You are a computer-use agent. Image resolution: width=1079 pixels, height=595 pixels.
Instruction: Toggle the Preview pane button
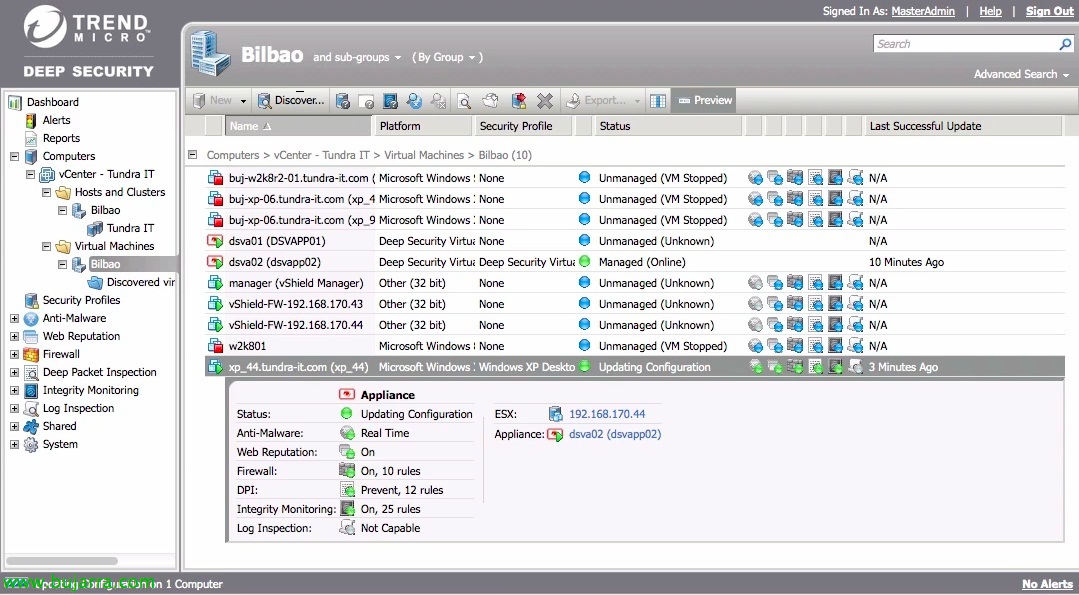pyautogui.click(x=705, y=100)
